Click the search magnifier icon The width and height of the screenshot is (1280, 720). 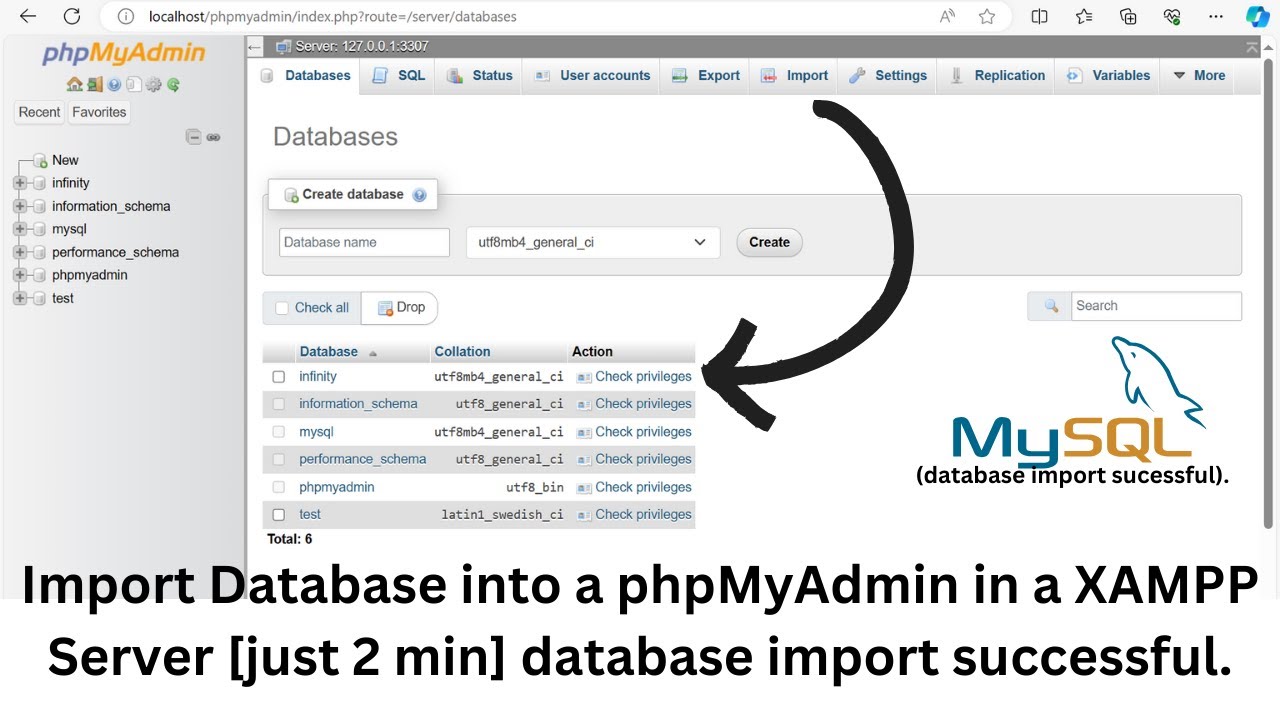tap(1051, 306)
